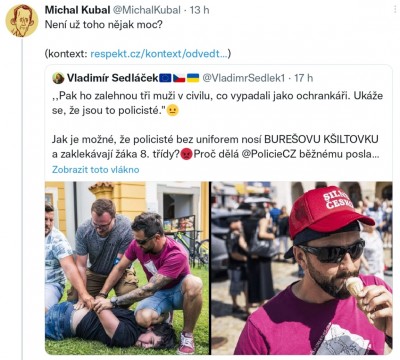Open the 13 h timestamp of tweet
The width and height of the screenshot is (400, 360).
199,10
